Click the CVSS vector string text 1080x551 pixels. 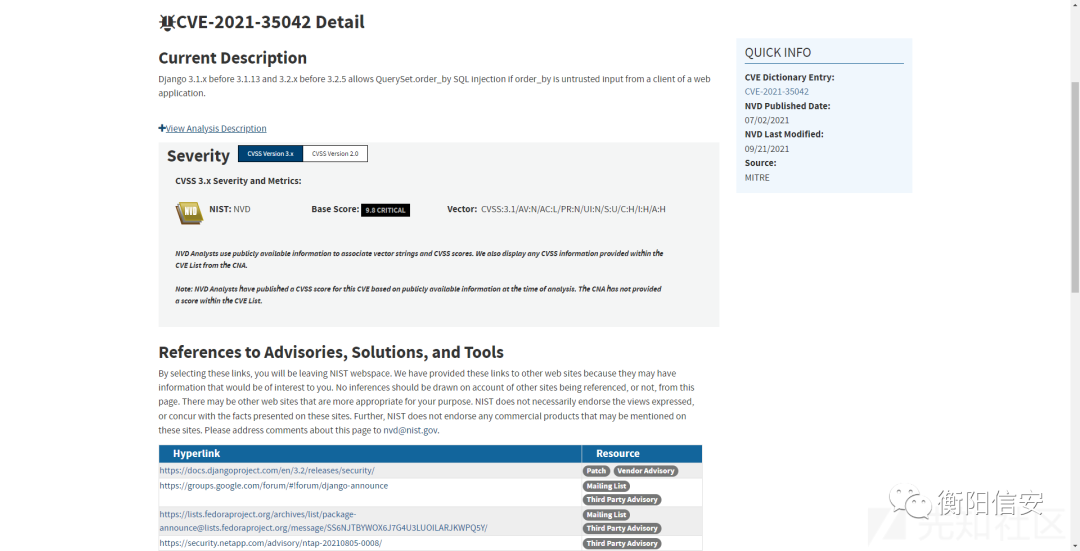coord(573,209)
